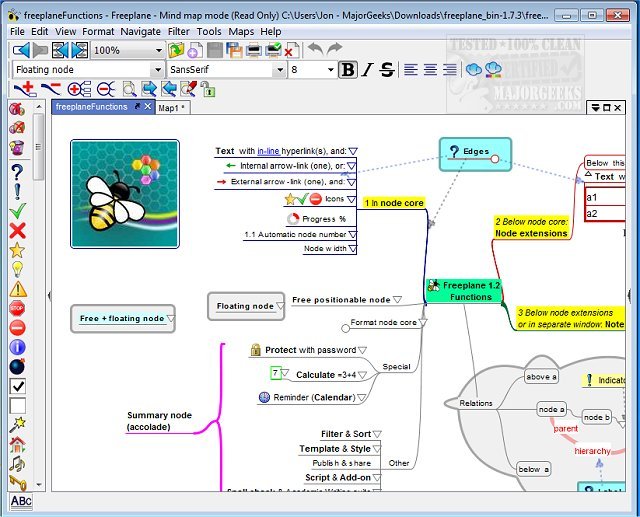Select right text alignment
Viewport: 640px width, 517px height.
(450, 70)
